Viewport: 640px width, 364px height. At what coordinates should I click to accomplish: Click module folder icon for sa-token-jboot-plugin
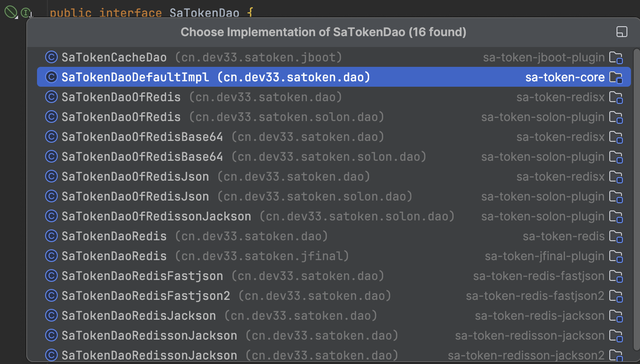pyautogui.click(x=616, y=58)
